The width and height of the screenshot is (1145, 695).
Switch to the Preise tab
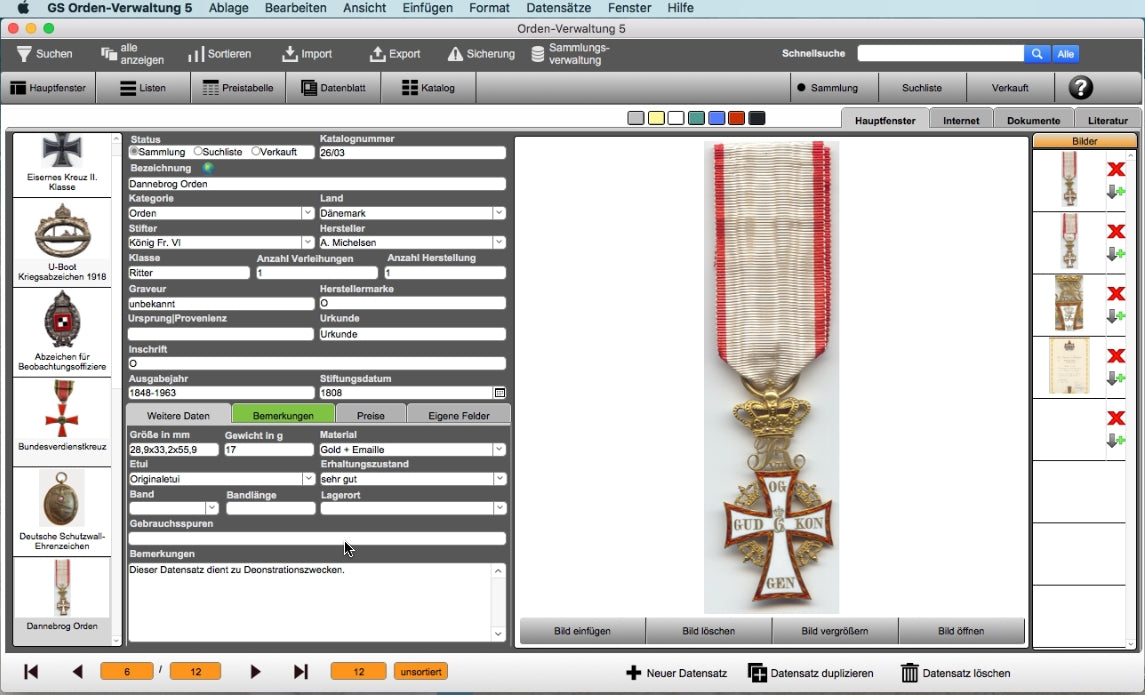click(370, 415)
